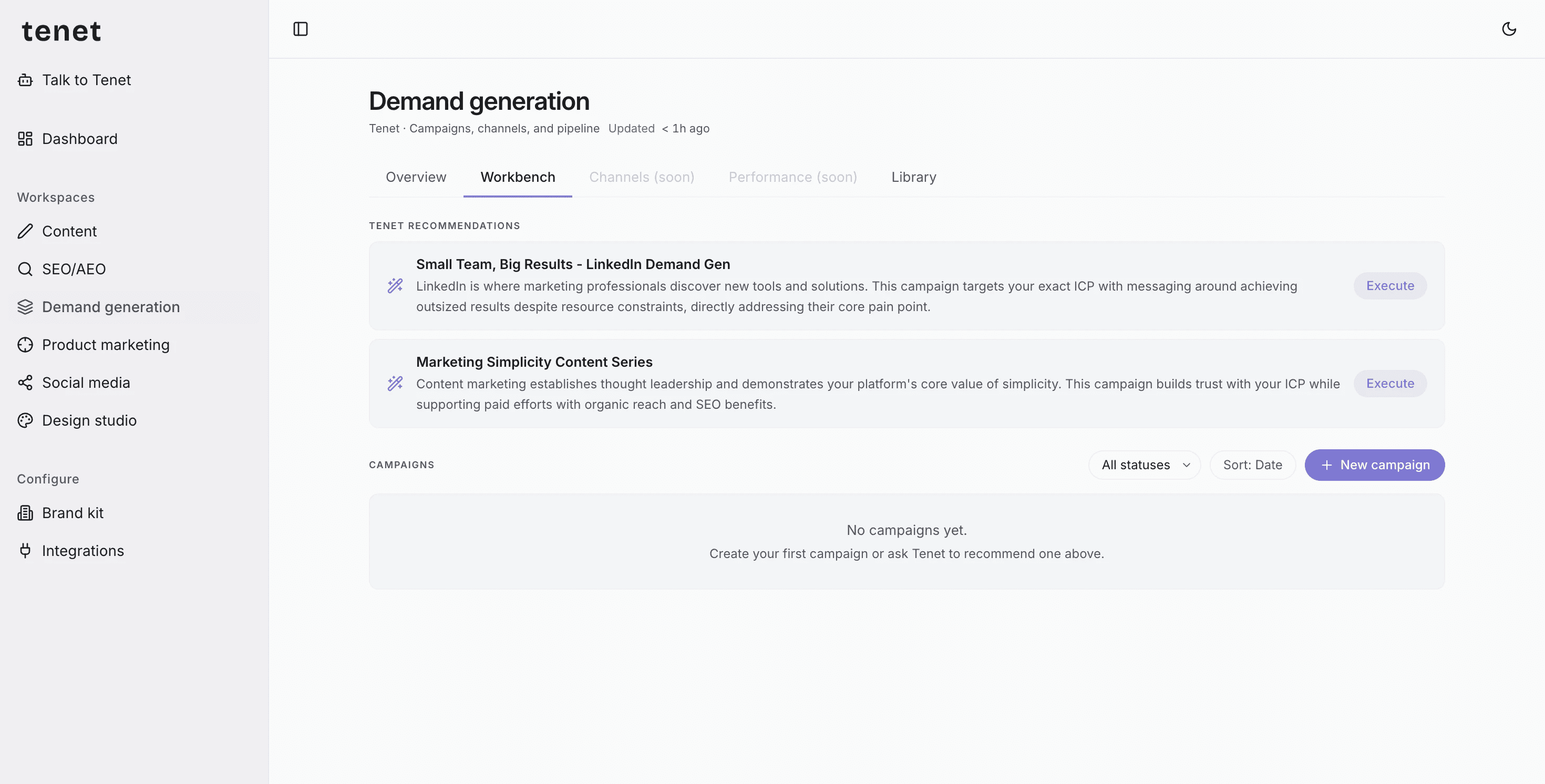Go to Social media share icon
The height and width of the screenshot is (784, 1545).
tap(25, 382)
